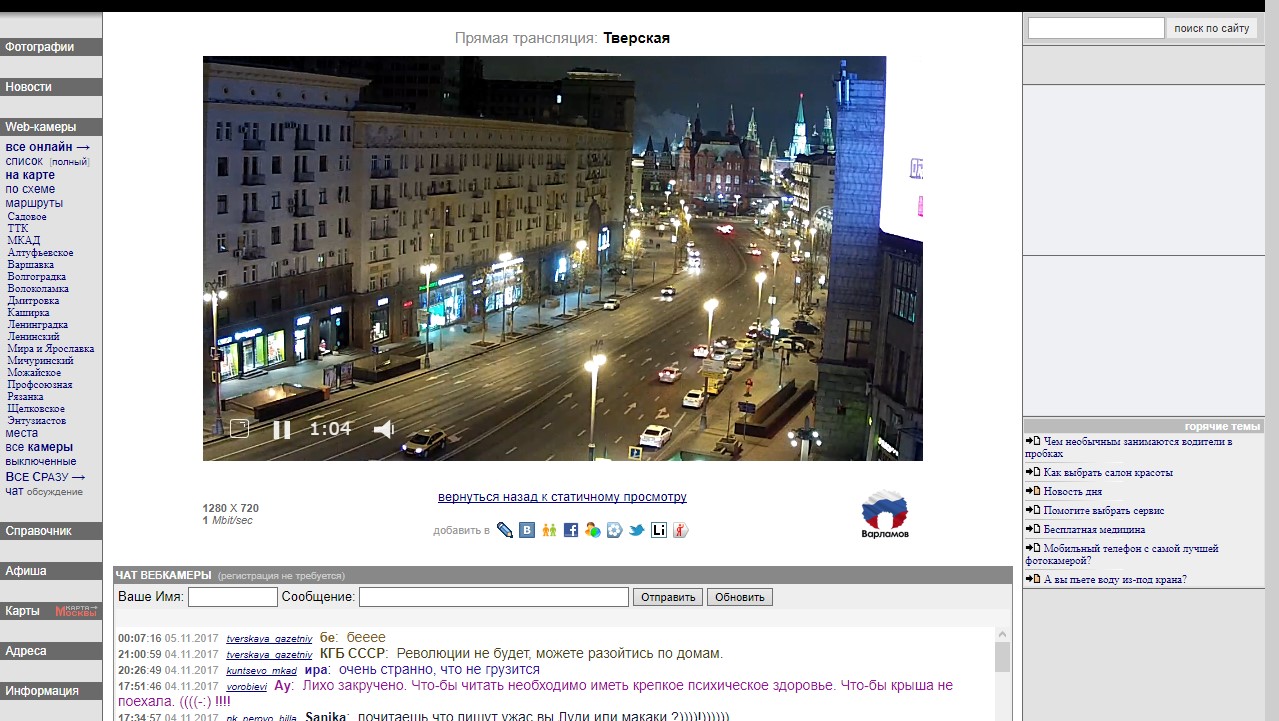Image resolution: width=1279 pixels, height=721 pixels.
Task: Mute the webcam video sound
Action: (384, 429)
